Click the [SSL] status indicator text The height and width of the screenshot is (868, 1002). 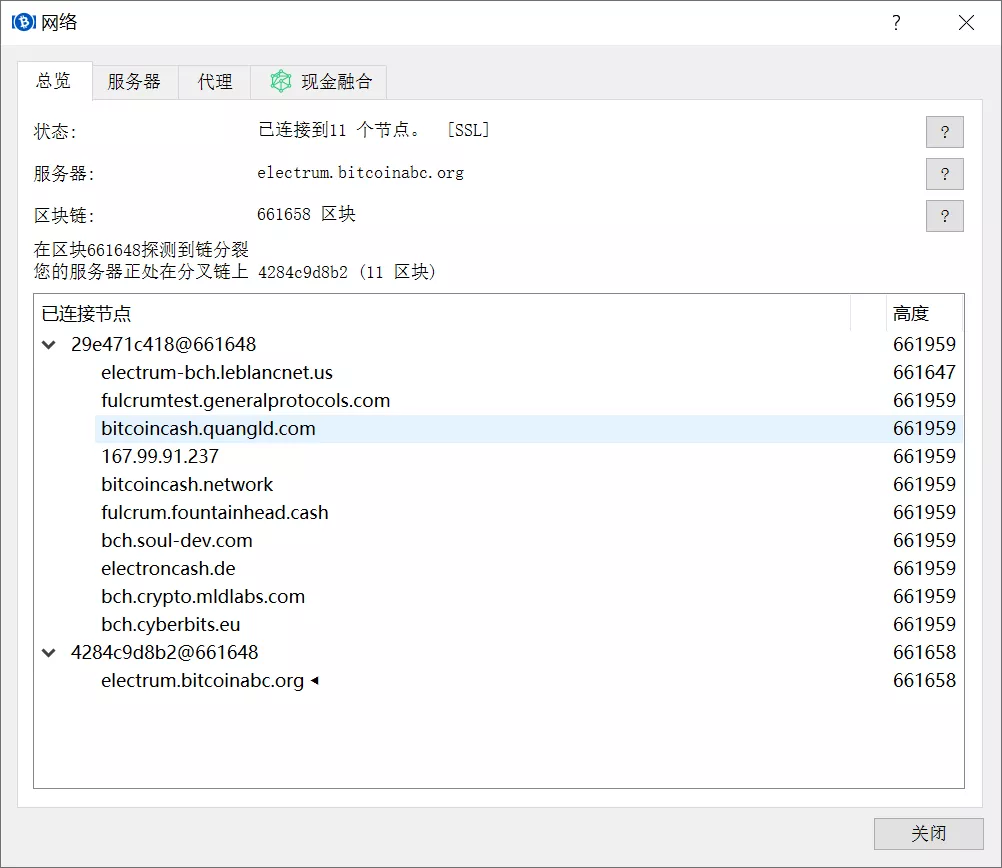(468, 130)
